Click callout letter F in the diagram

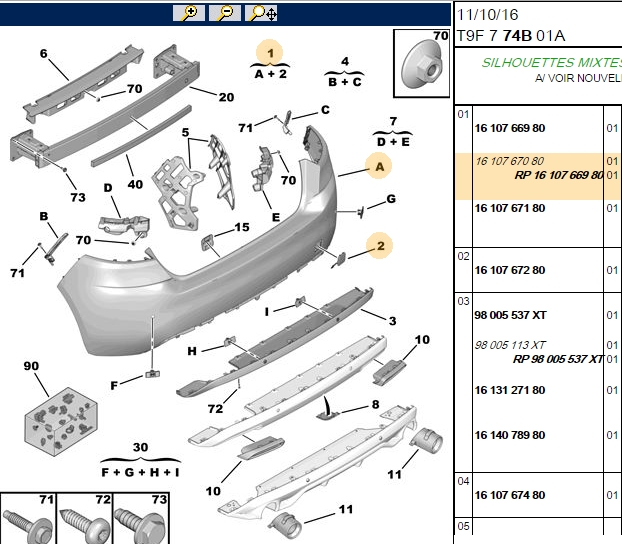pos(114,385)
